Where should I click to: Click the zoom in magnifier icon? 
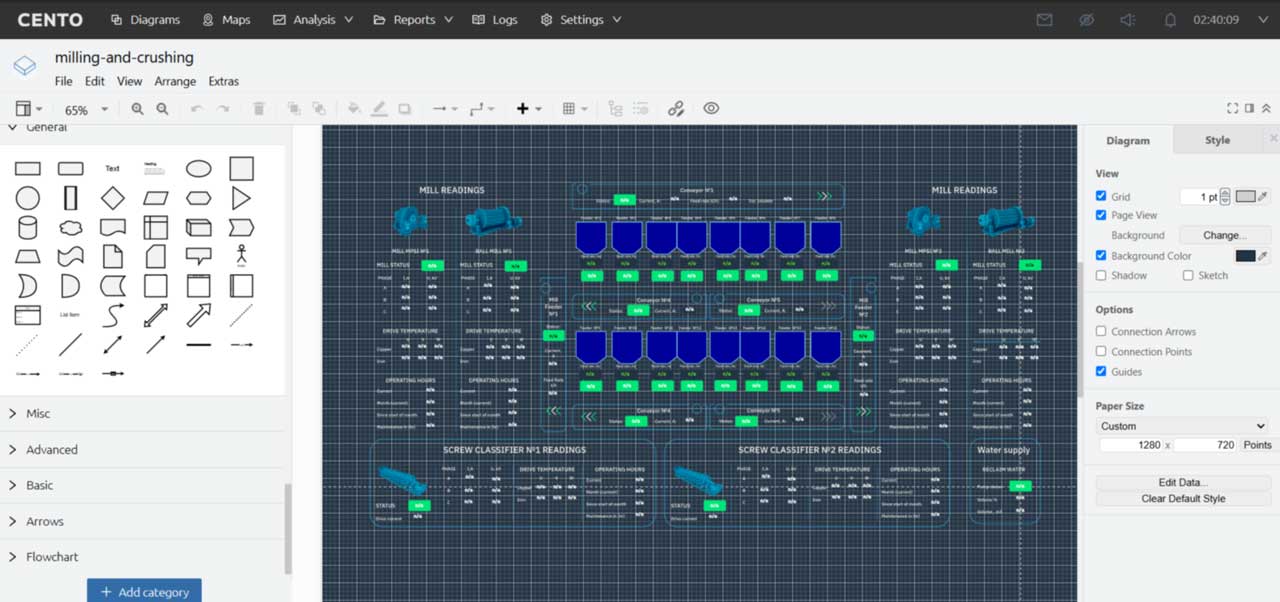(x=138, y=109)
